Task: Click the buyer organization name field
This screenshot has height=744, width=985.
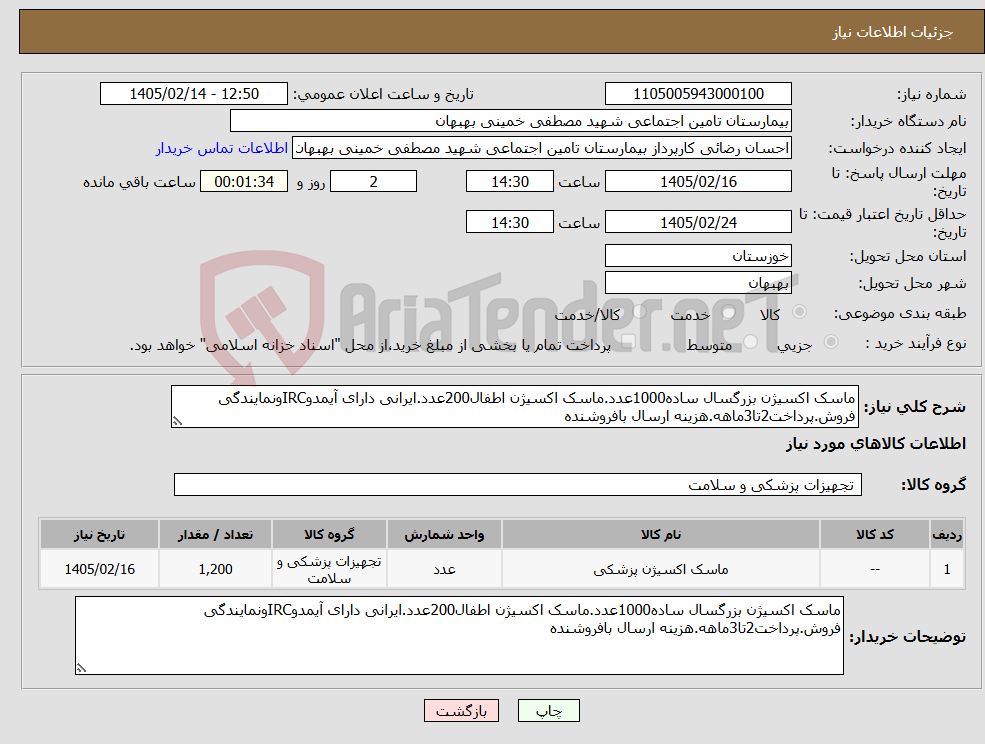Action: coord(511,121)
